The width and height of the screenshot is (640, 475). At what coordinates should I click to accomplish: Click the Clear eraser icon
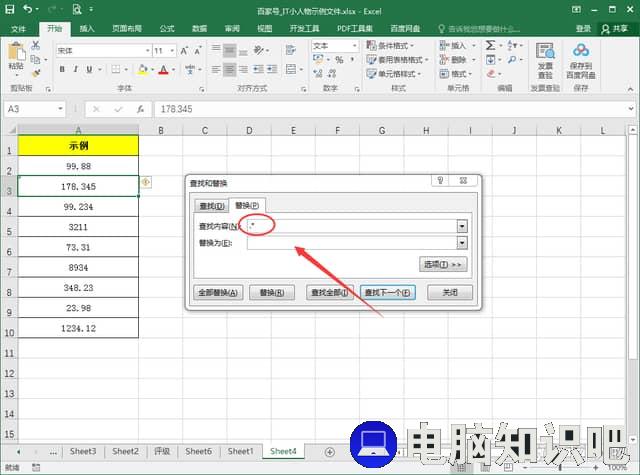click(491, 74)
